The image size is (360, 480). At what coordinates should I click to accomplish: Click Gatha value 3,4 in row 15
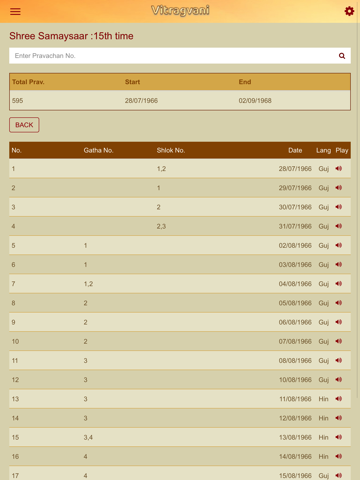point(88,437)
